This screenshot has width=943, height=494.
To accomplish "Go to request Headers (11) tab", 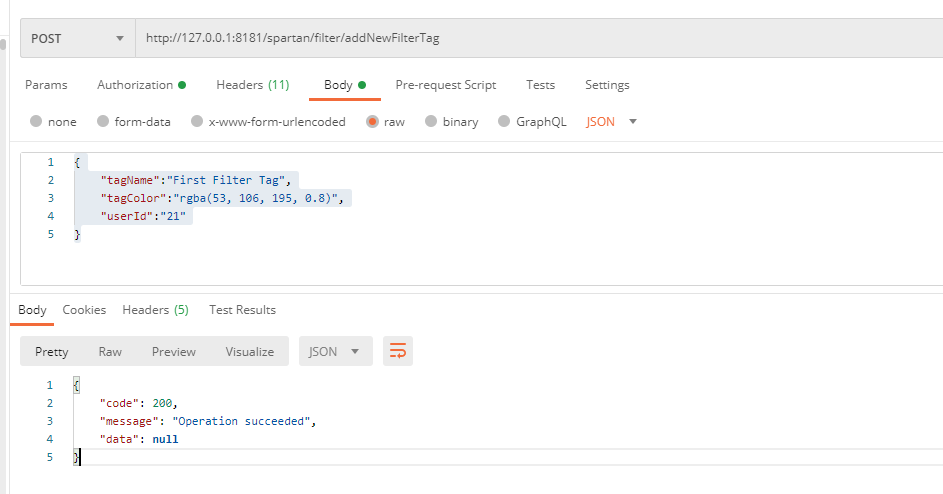I will pyautogui.click(x=252, y=85).
